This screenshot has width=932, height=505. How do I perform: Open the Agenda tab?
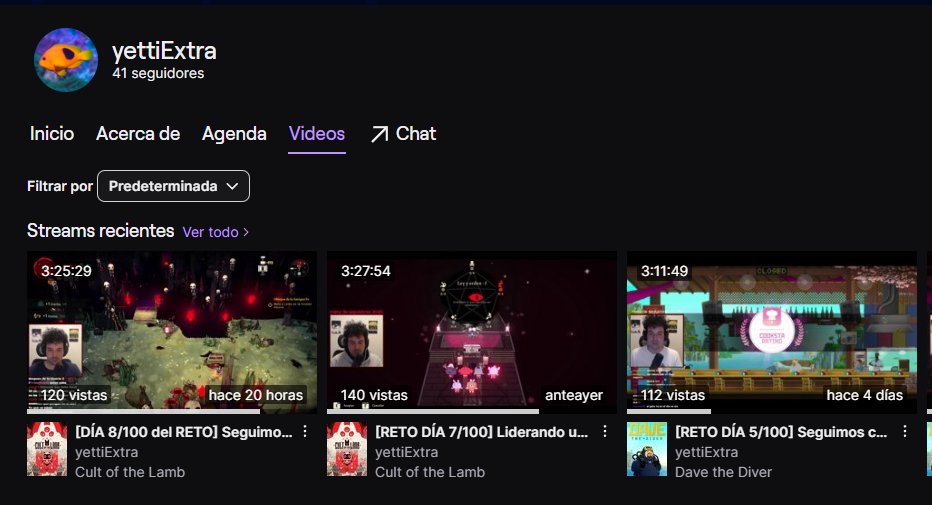[x=234, y=134]
